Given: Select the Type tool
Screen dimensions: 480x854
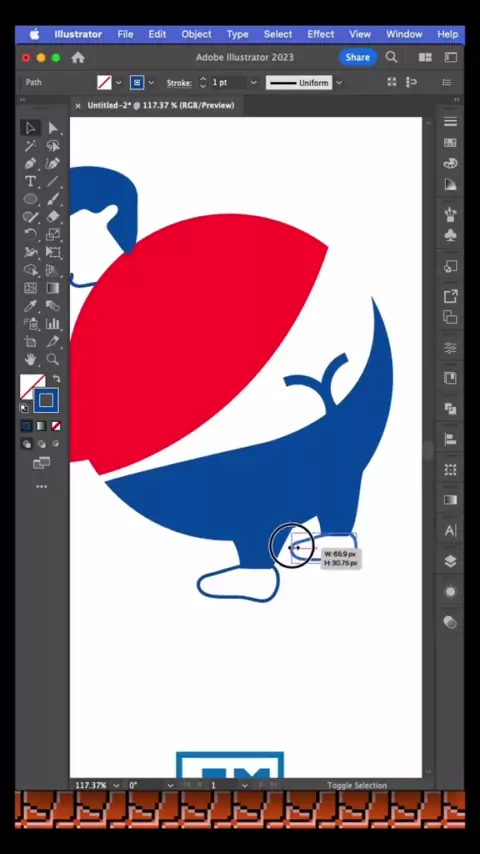Looking at the screenshot, I should (31, 181).
